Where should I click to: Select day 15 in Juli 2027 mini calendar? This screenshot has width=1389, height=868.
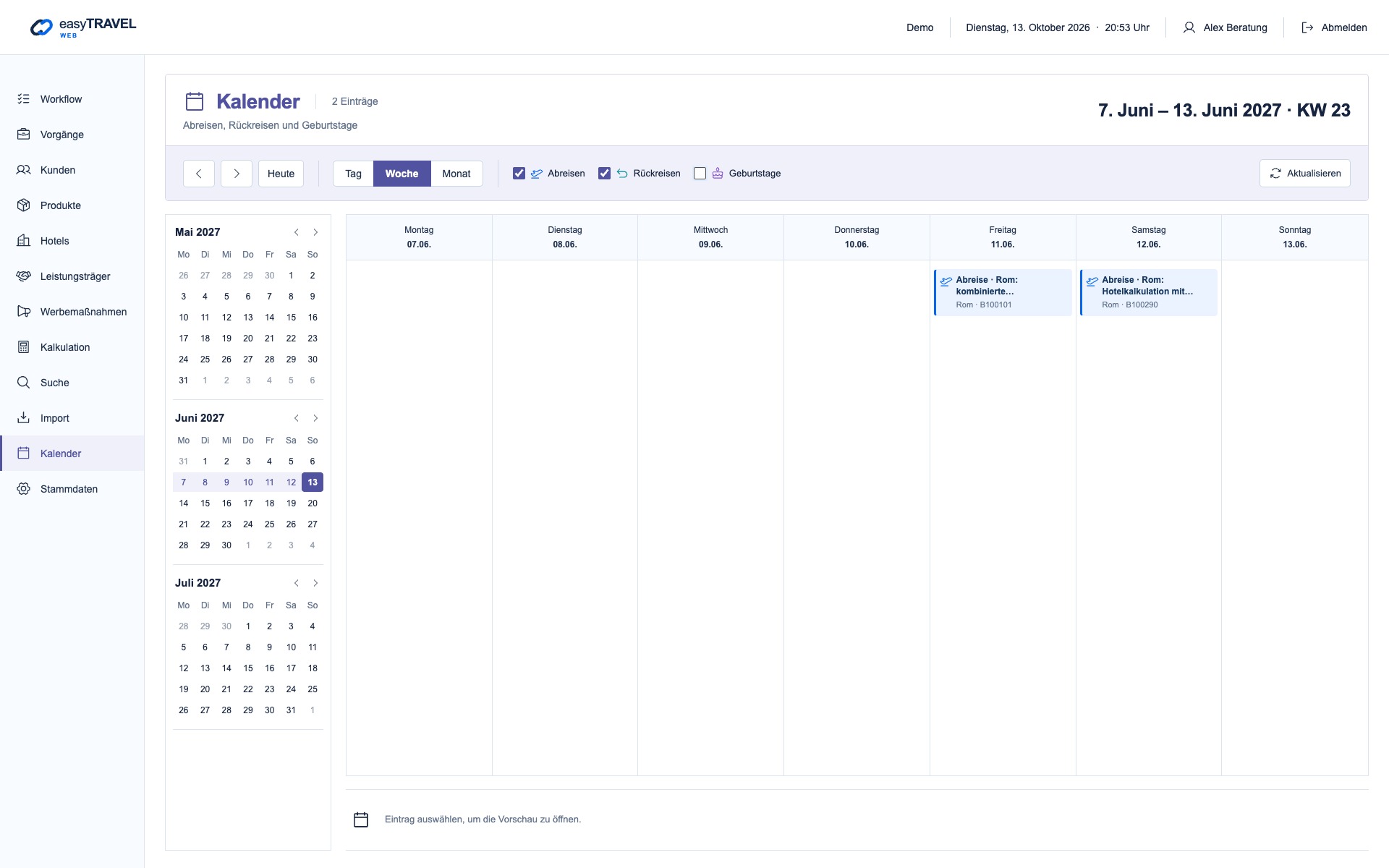(248, 668)
